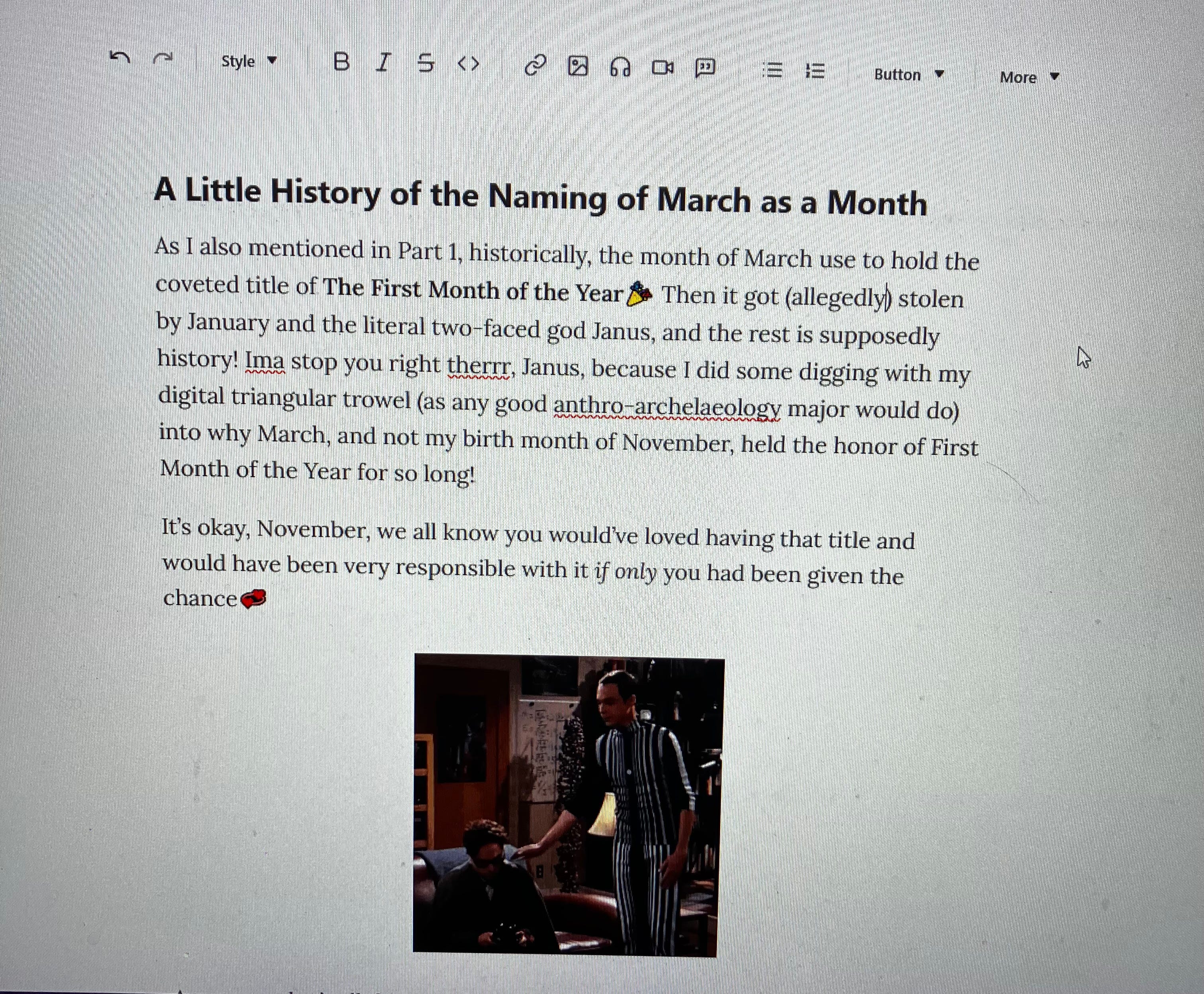Redo the last undone edit
The height and width of the screenshot is (994, 1204).
coord(163,58)
